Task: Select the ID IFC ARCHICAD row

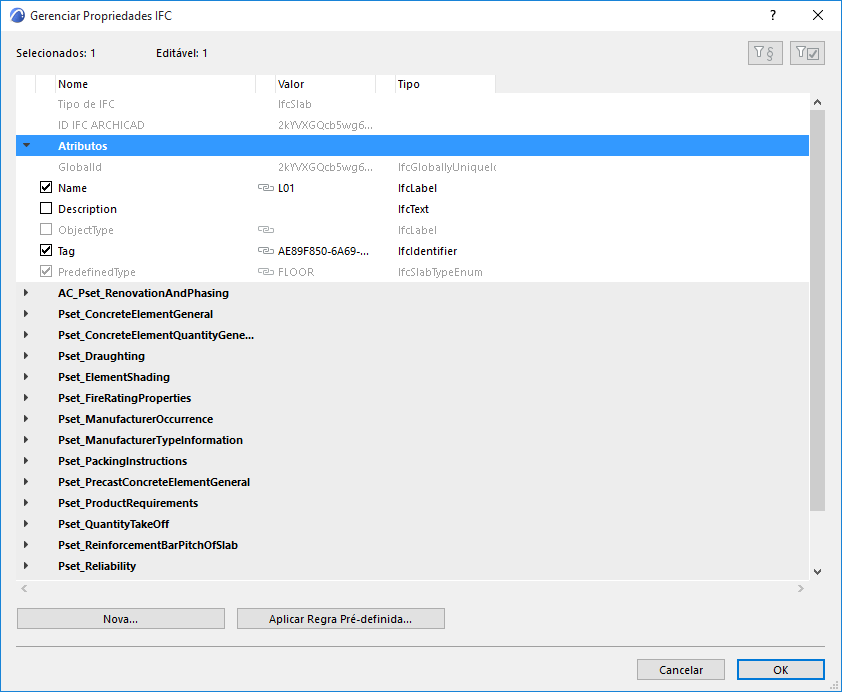Action: click(412, 125)
